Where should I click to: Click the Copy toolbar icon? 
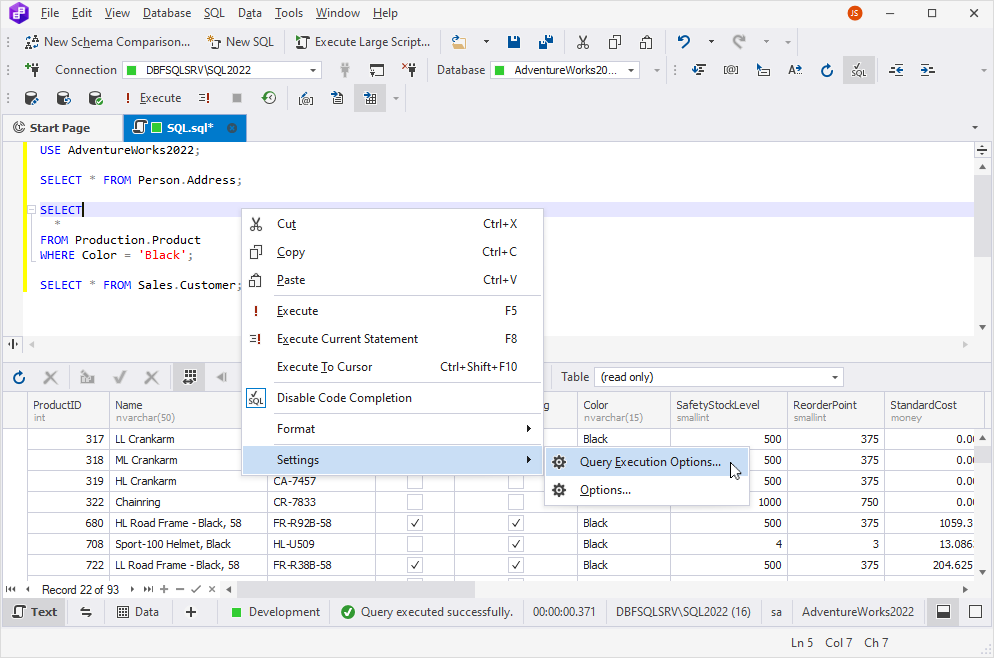click(x=614, y=42)
